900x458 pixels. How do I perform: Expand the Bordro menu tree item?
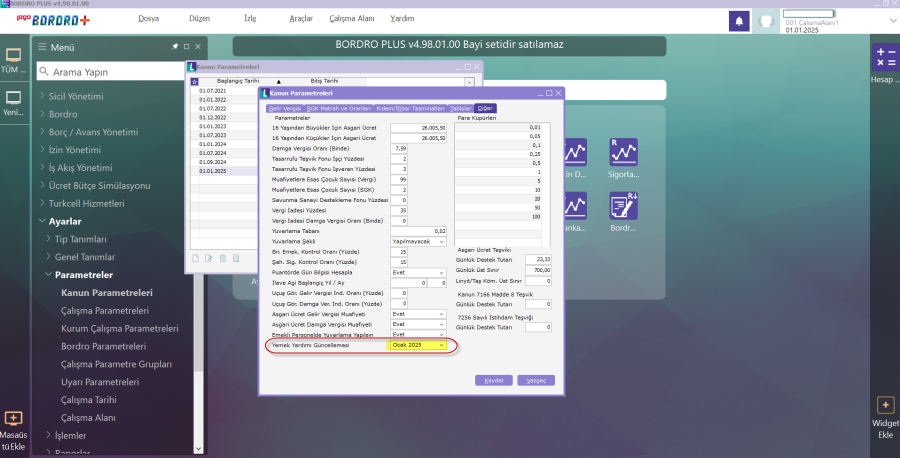point(42,114)
